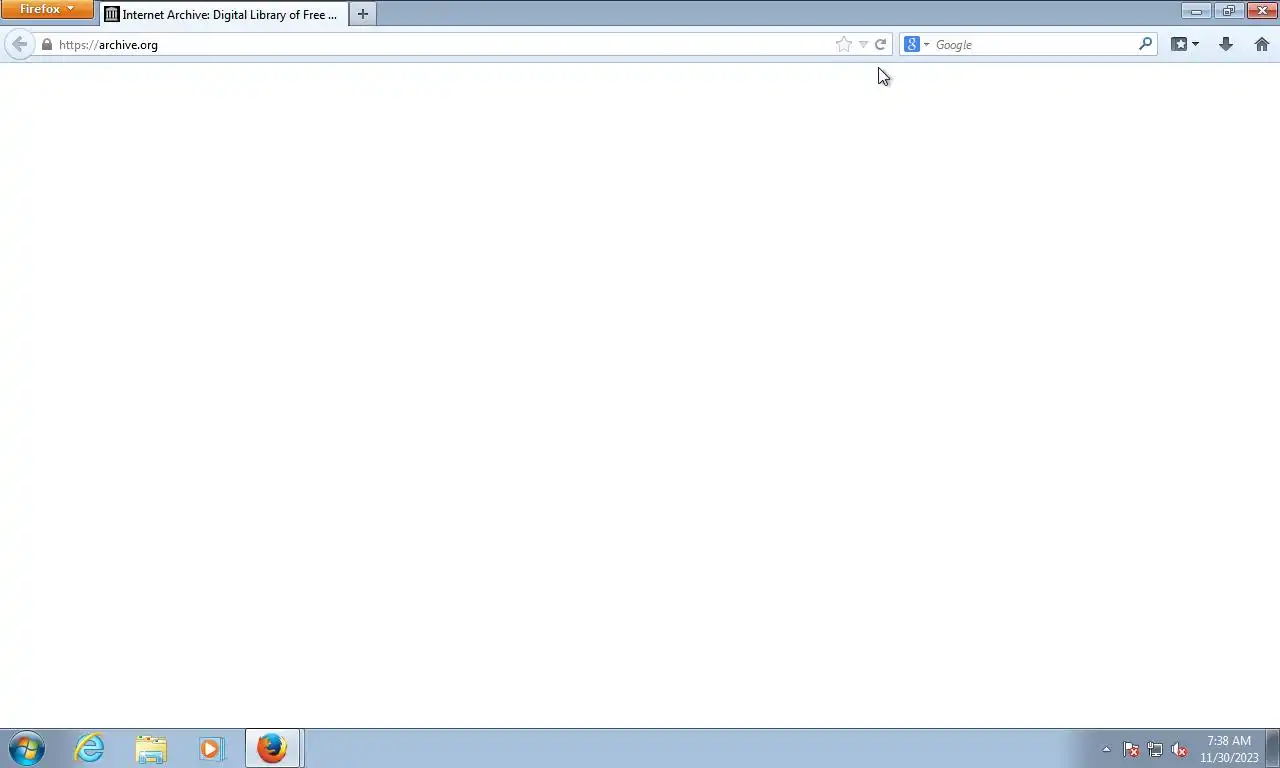Launch Windows Media Player from taskbar
1280x768 pixels.
(212, 748)
